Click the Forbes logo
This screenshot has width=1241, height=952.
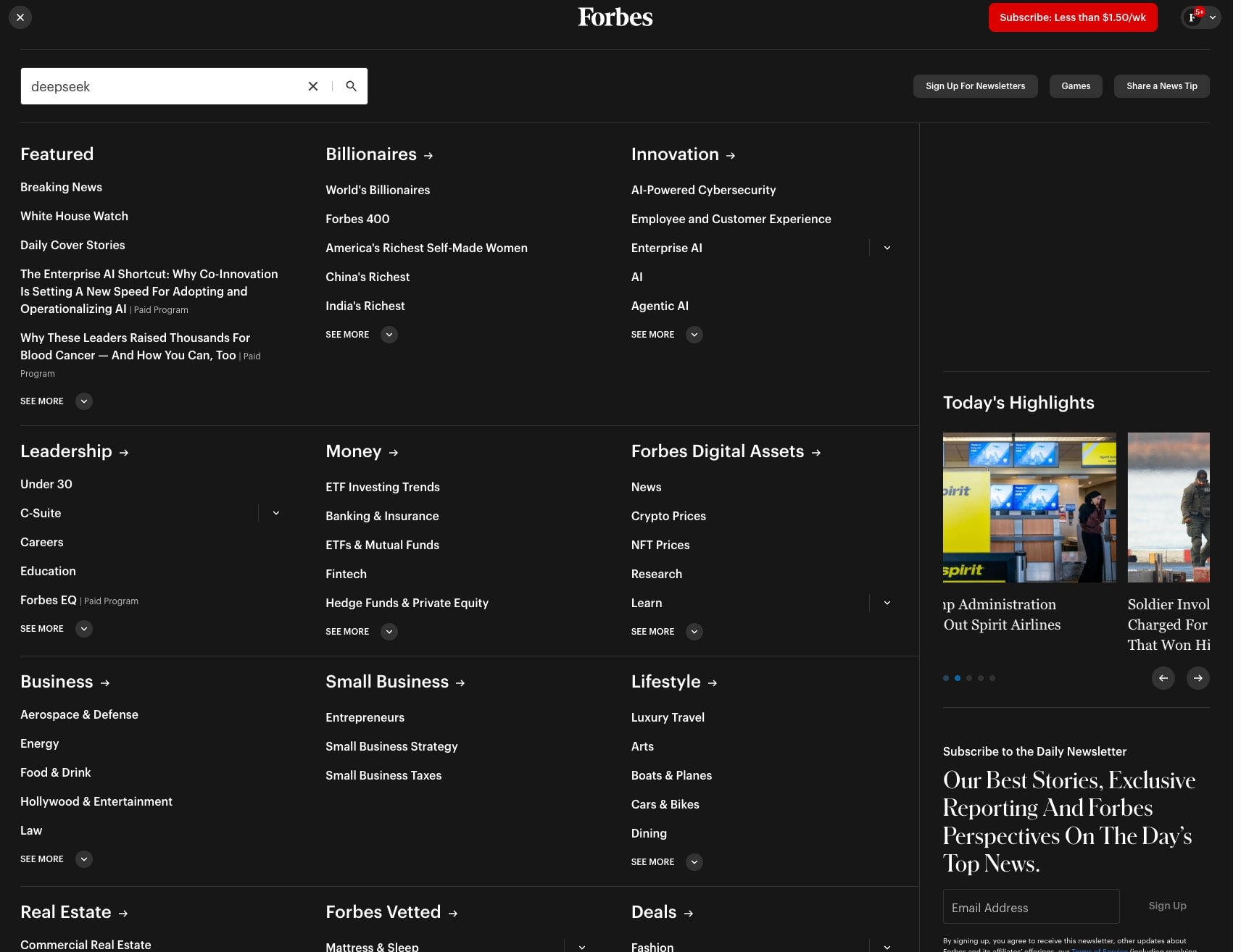tap(615, 17)
